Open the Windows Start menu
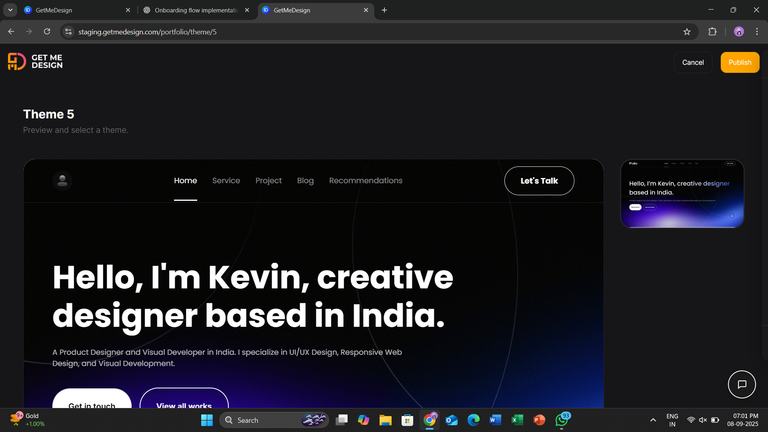This screenshot has width=768, height=432. point(207,420)
